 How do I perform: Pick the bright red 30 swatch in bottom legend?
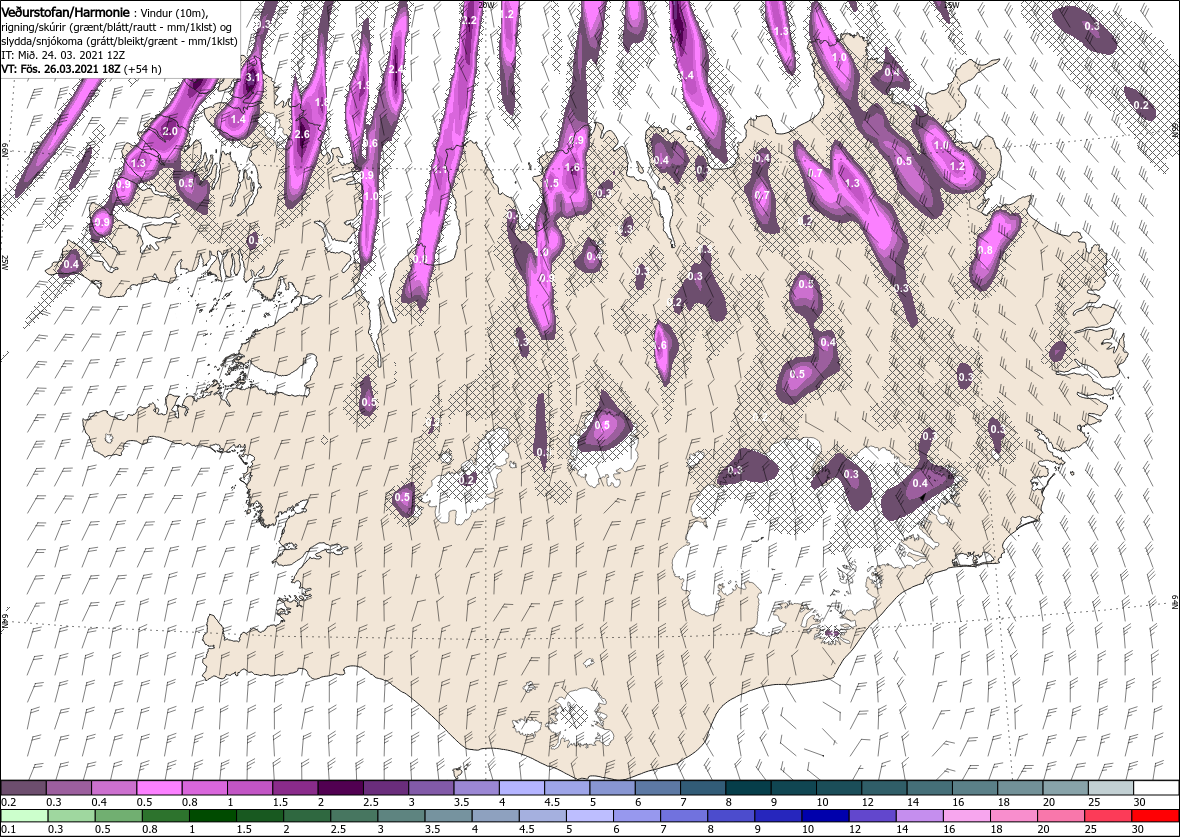point(1155,816)
